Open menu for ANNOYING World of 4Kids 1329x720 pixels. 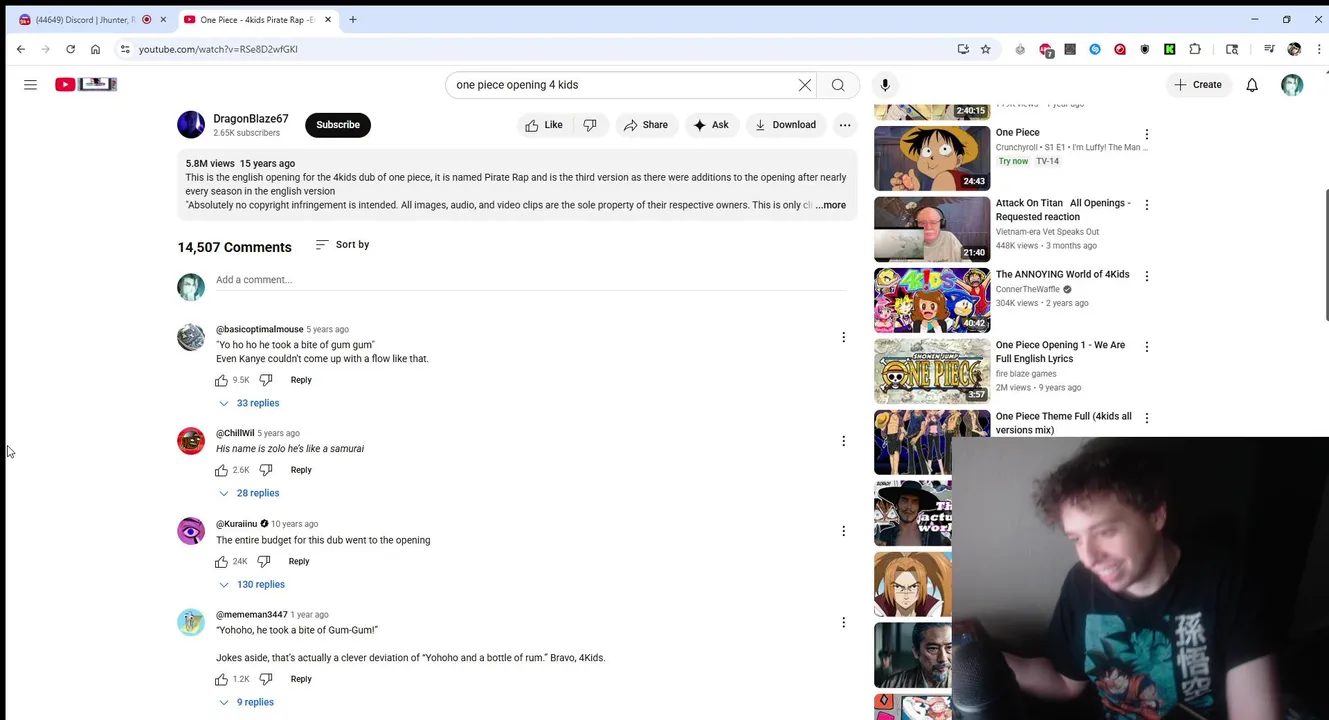point(1147,276)
